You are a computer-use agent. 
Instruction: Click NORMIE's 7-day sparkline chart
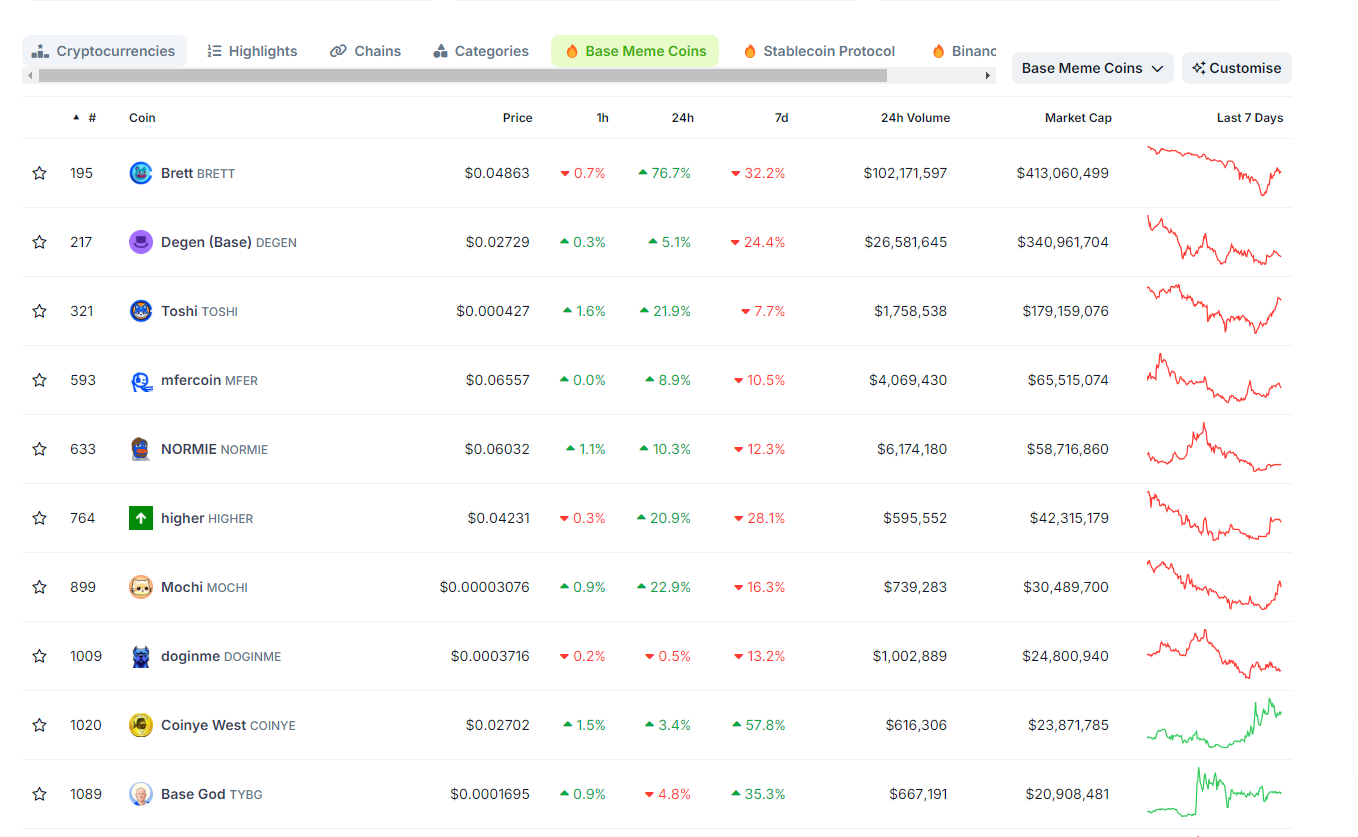(1214, 447)
